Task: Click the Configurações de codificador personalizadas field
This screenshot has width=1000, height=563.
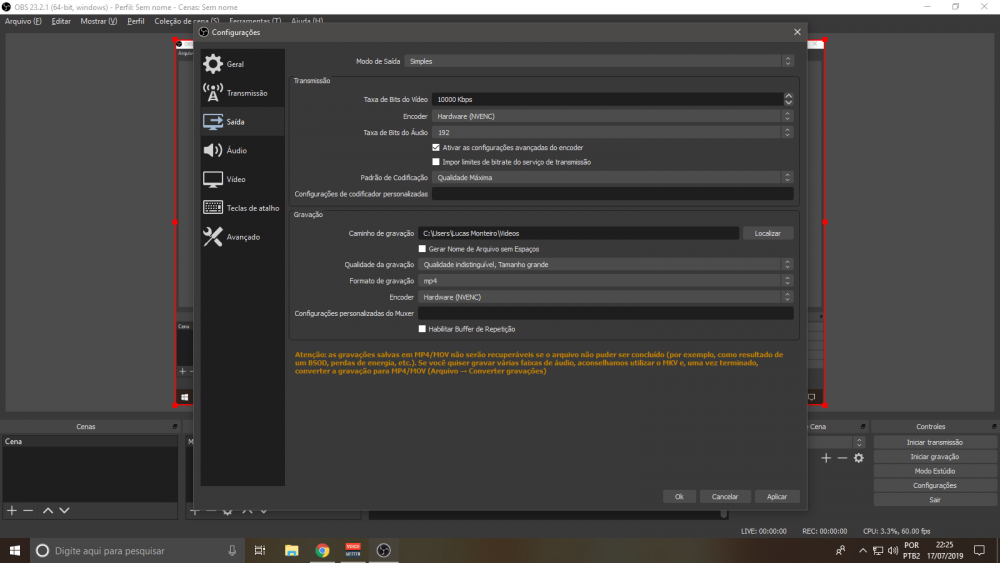Action: point(612,194)
